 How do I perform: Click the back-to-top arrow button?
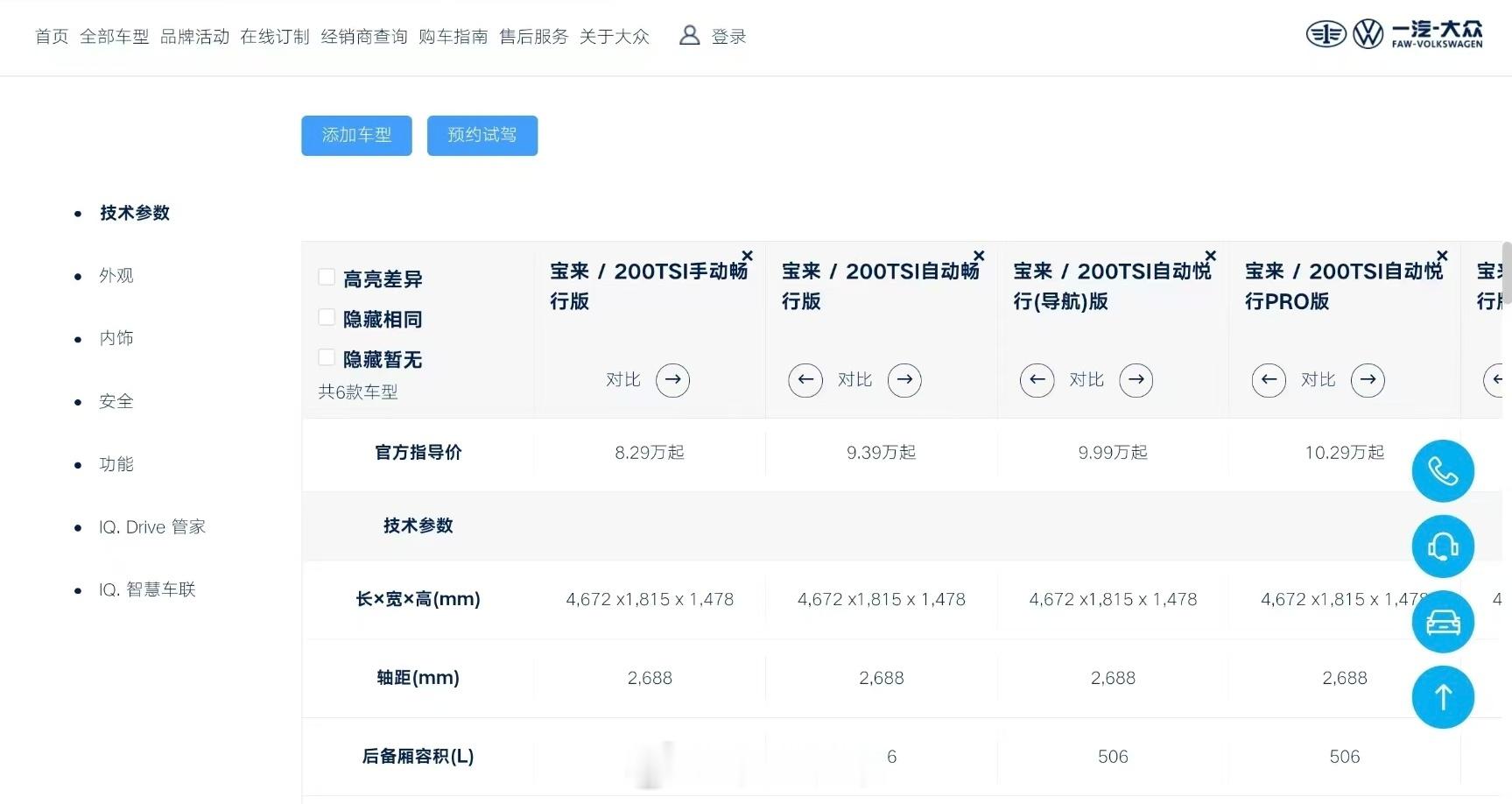[x=1443, y=697]
